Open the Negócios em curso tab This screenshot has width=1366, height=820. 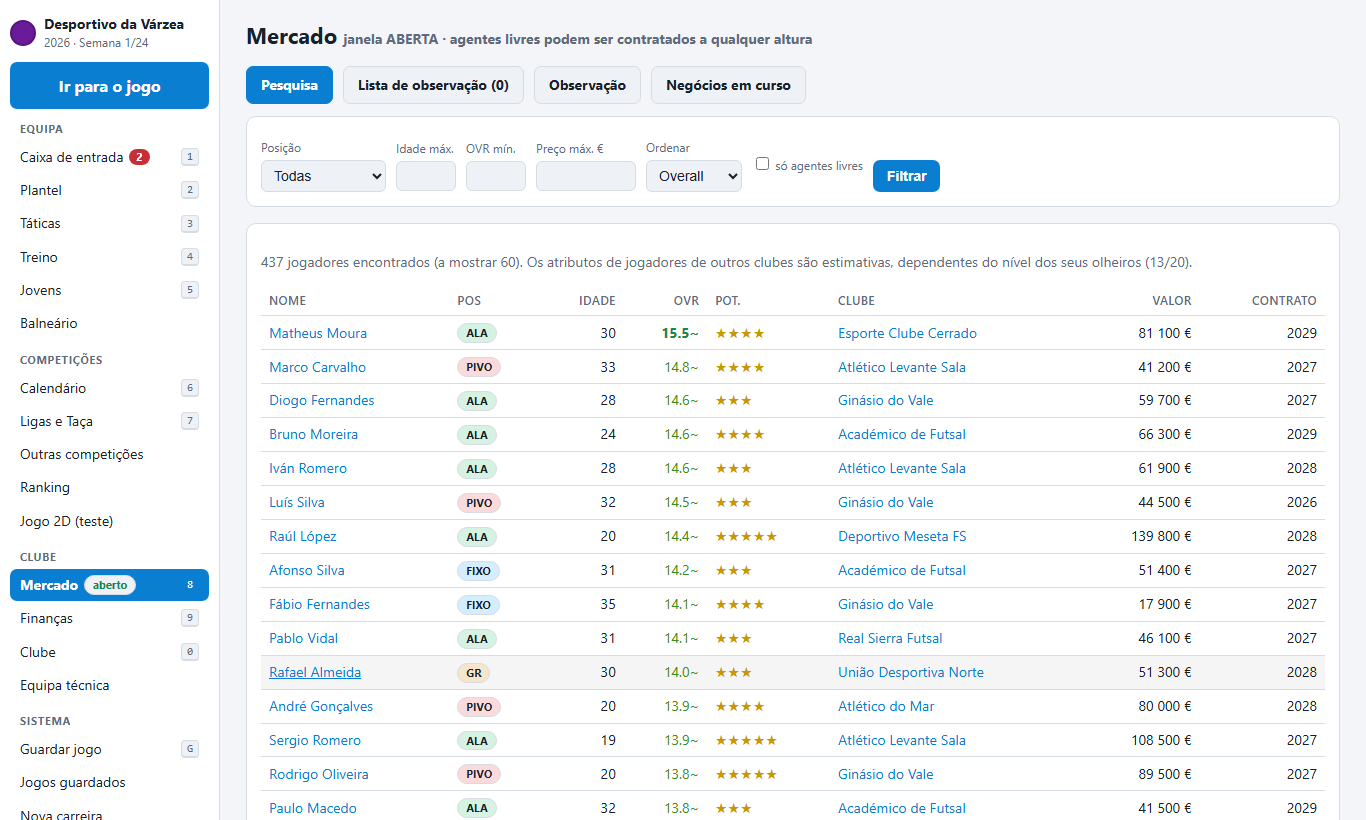pyautogui.click(x=728, y=85)
